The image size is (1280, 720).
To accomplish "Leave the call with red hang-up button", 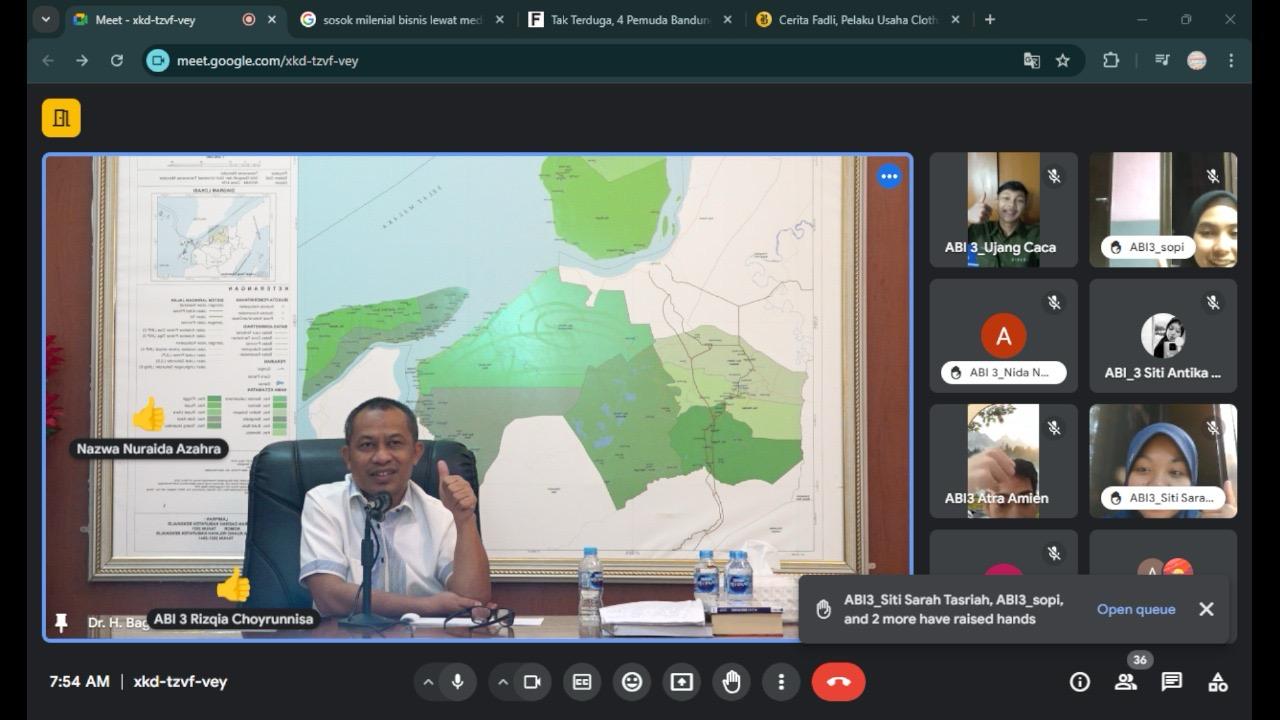I will (838, 682).
